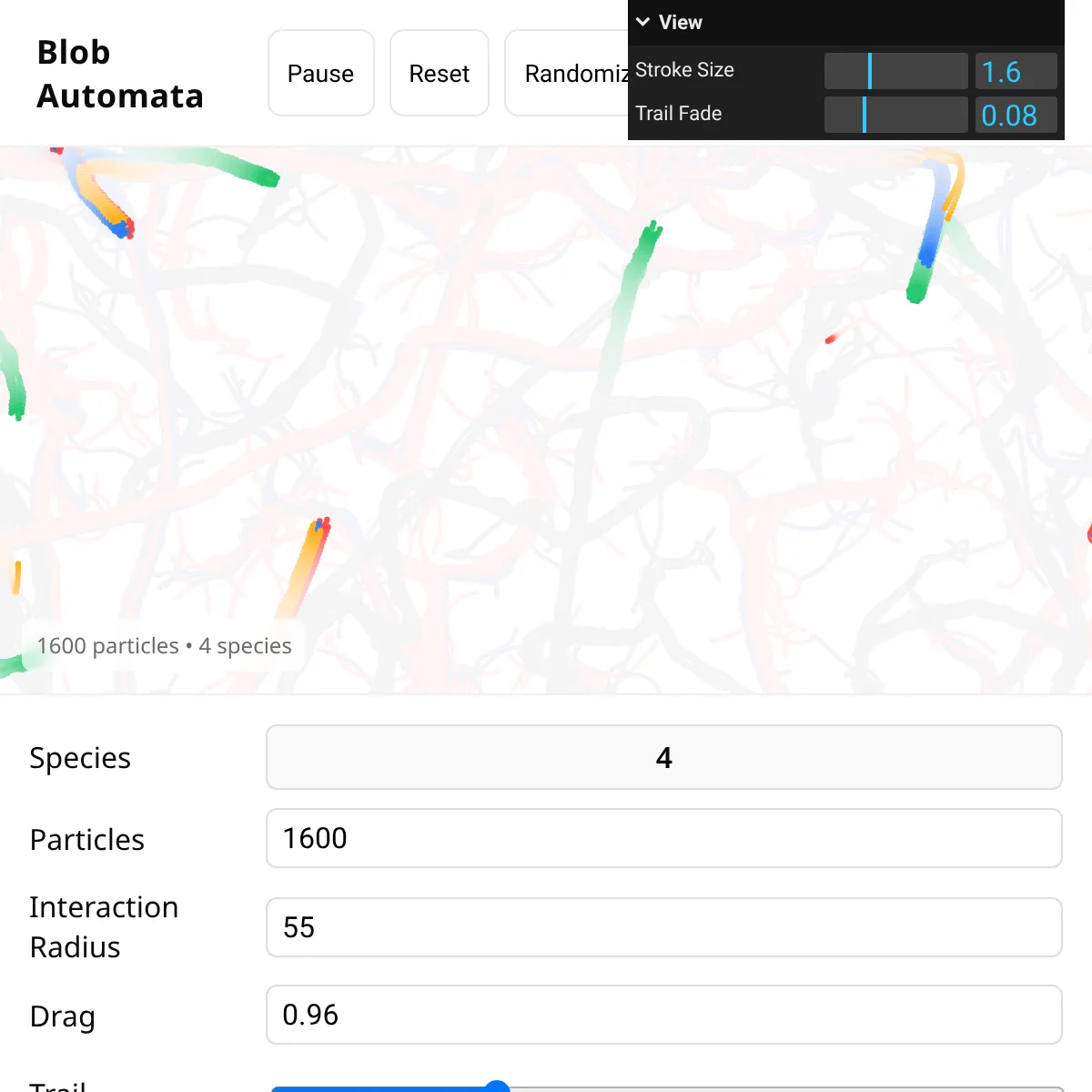
Task: Pause the particle simulation
Action: click(320, 73)
